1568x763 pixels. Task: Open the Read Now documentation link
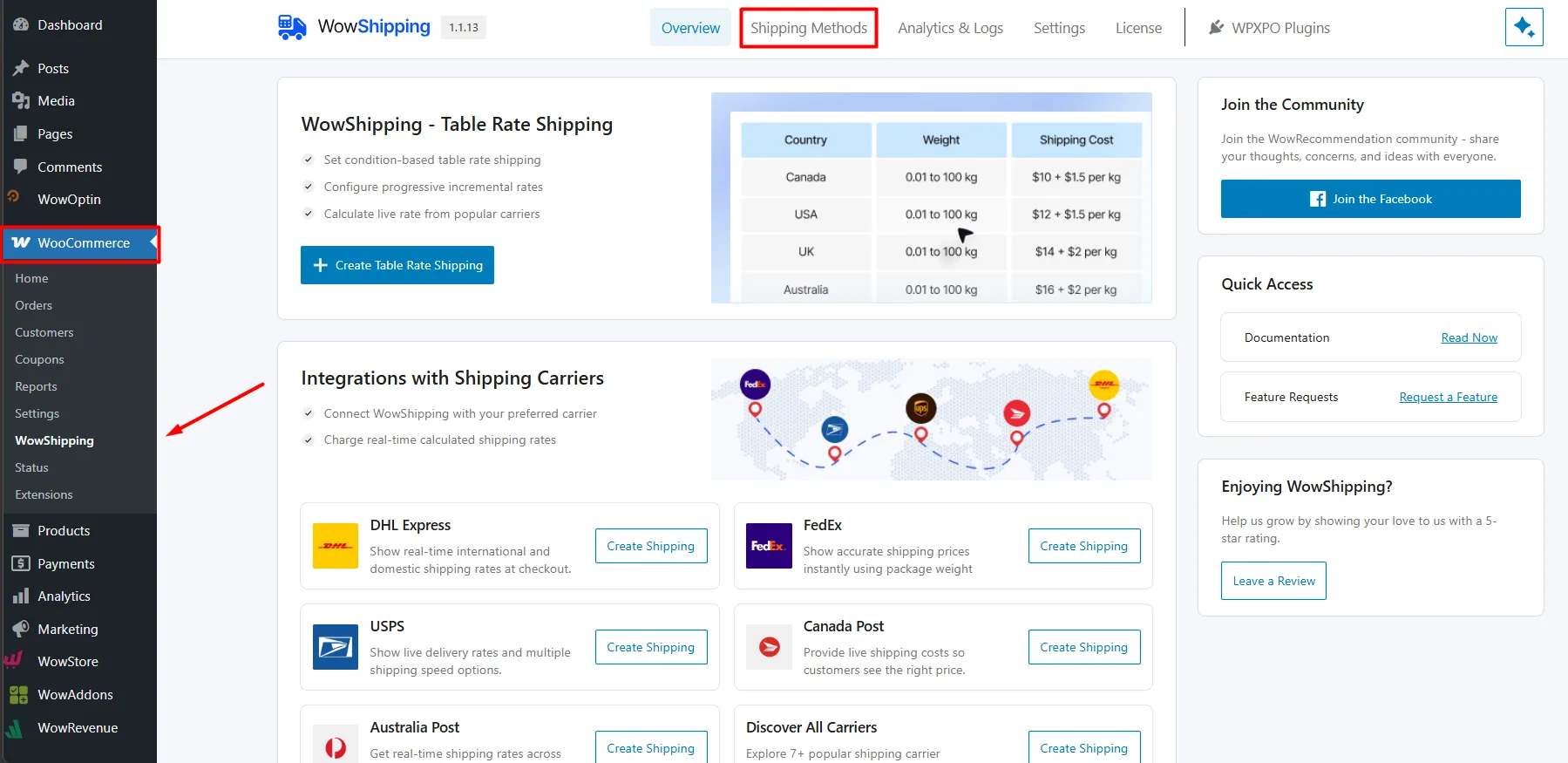pyautogui.click(x=1469, y=337)
